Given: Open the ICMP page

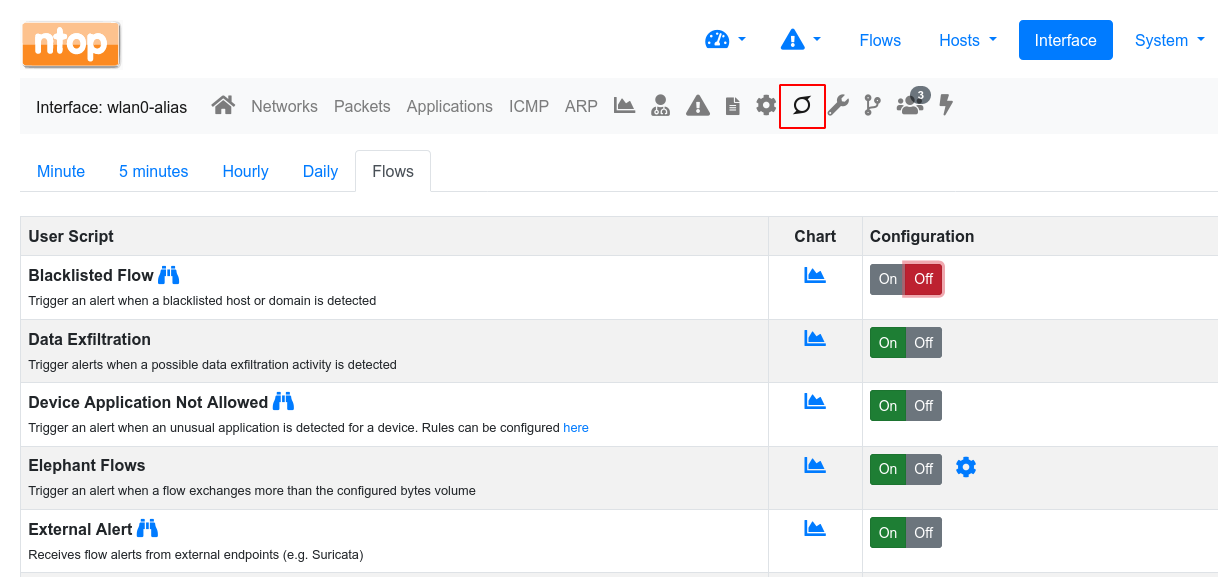Looking at the screenshot, I should [x=529, y=106].
